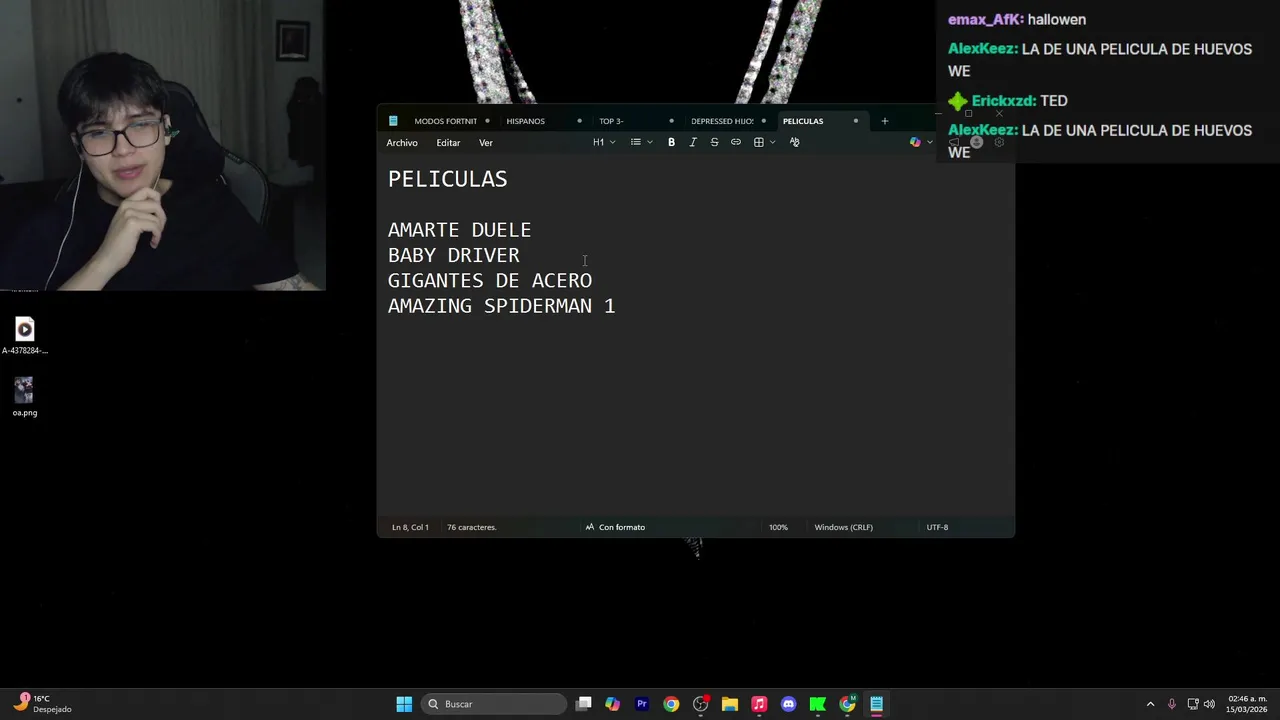
Task: Apply italic formatting in Notepad
Action: click(x=693, y=142)
